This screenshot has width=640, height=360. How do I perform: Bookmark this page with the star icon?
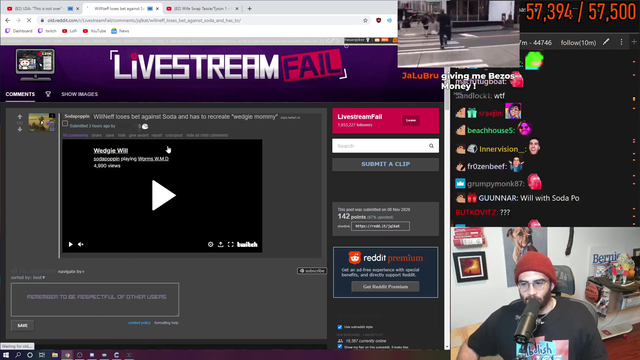(x=365, y=20)
